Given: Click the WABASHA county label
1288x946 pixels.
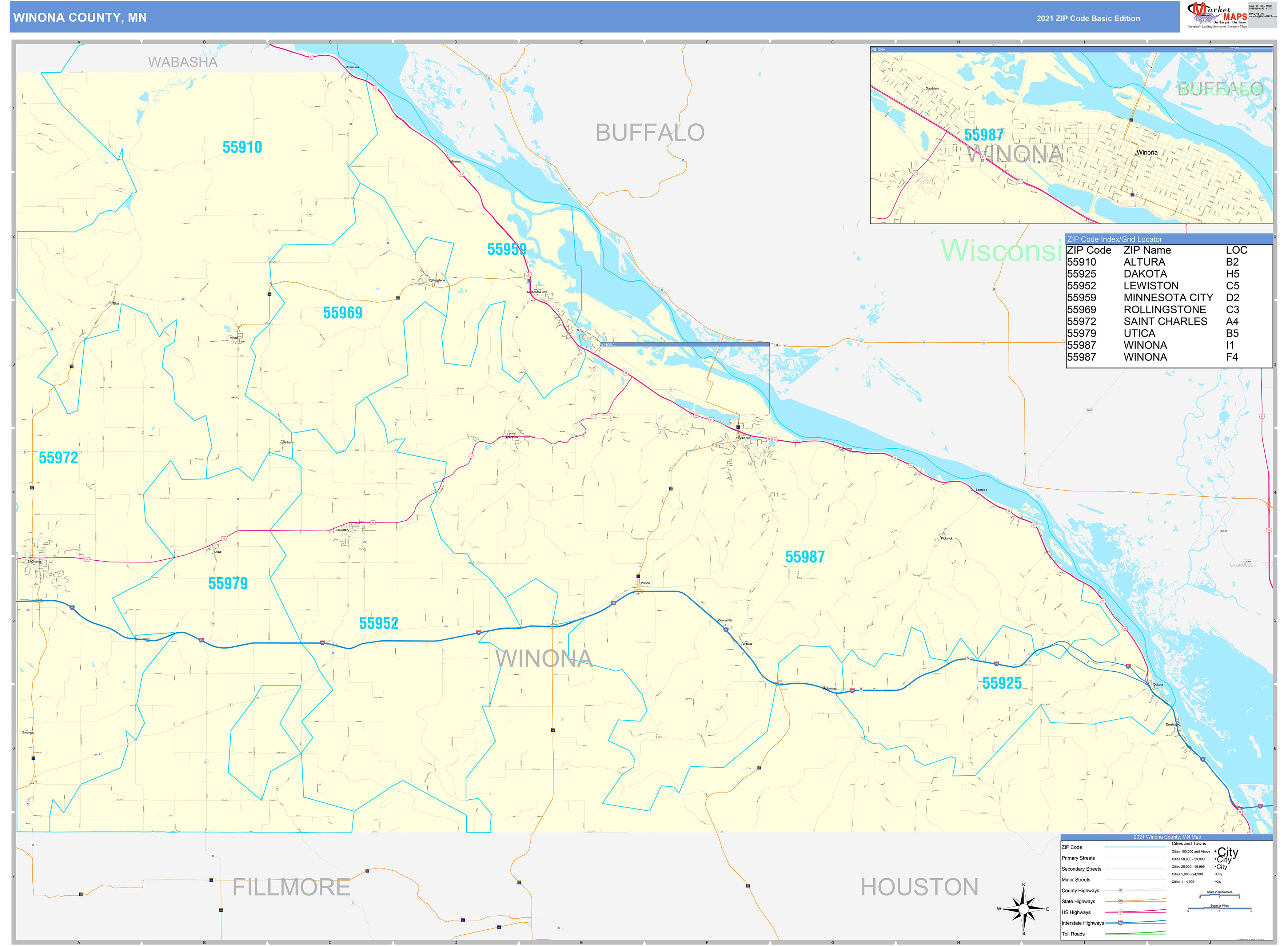Looking at the screenshot, I should (x=183, y=62).
